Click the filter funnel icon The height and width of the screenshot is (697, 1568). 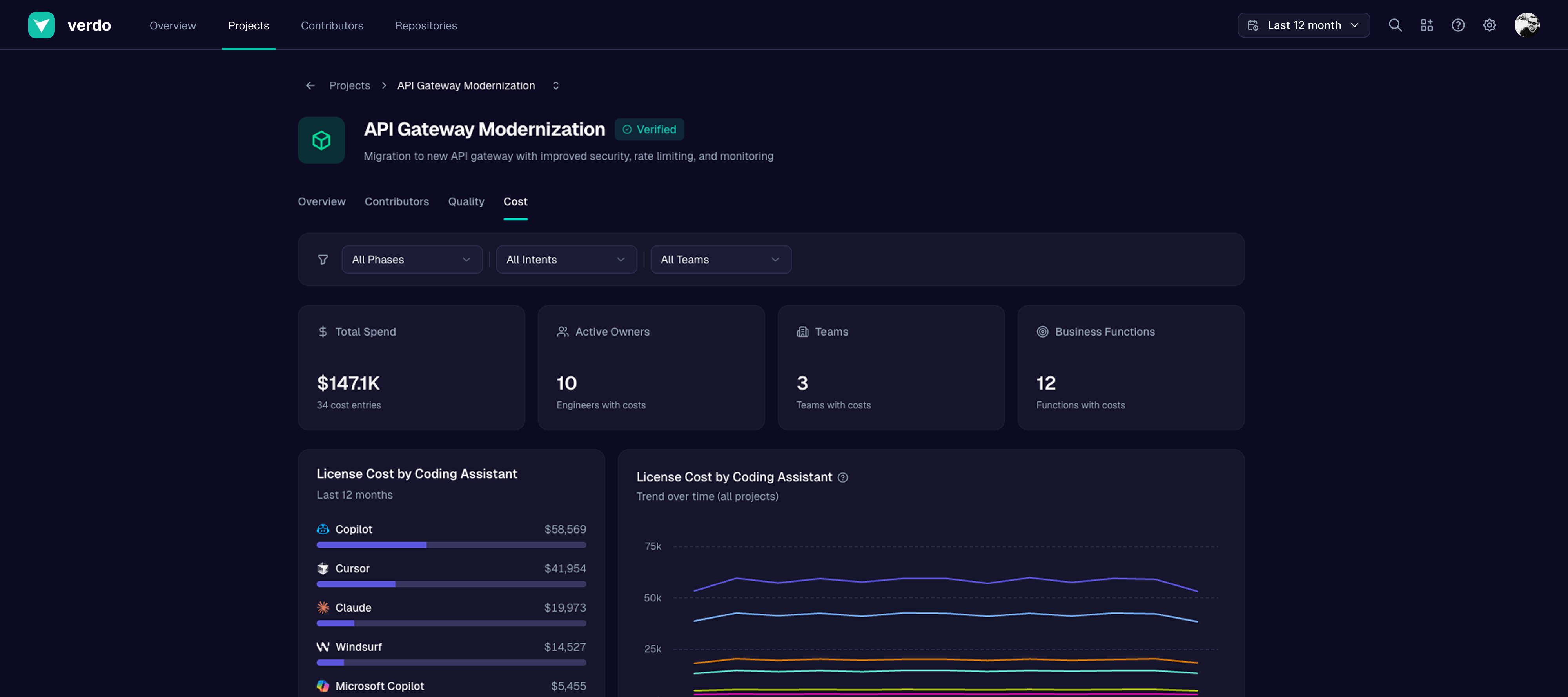(323, 260)
